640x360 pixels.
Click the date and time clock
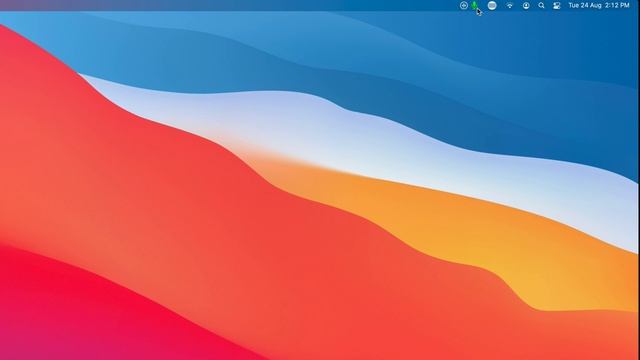pos(599,5)
